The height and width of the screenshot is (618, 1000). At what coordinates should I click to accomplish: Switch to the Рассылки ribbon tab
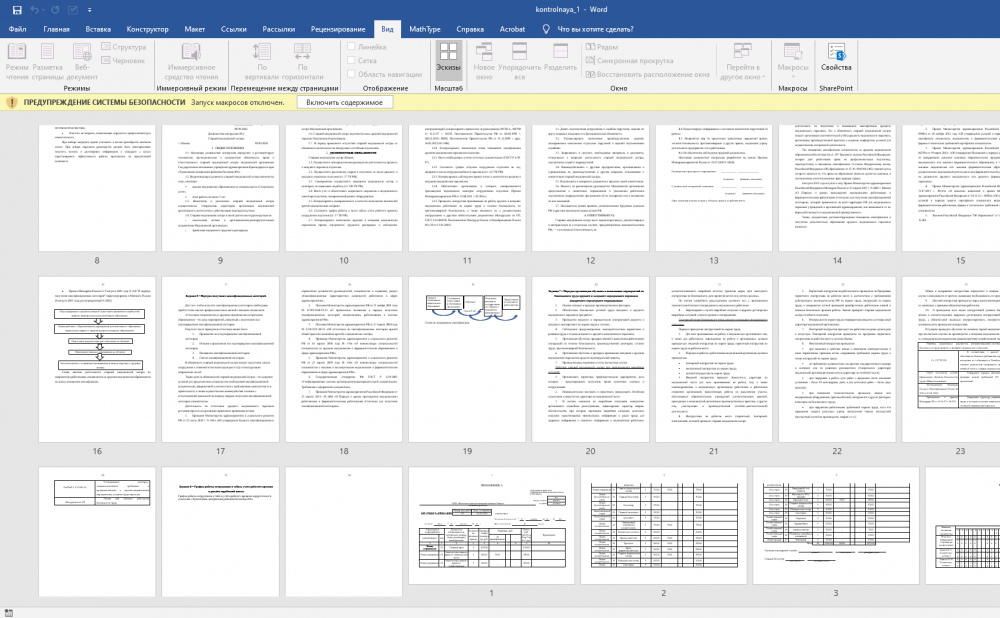(x=279, y=29)
